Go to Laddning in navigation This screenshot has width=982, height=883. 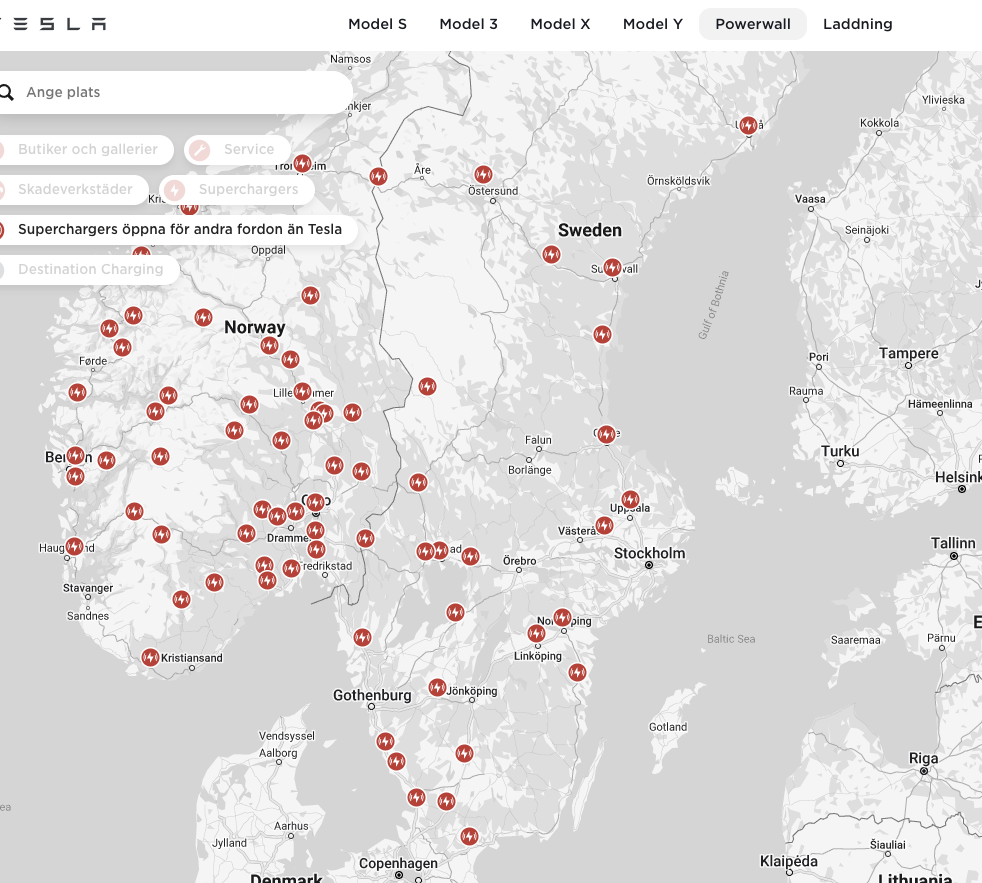[857, 24]
